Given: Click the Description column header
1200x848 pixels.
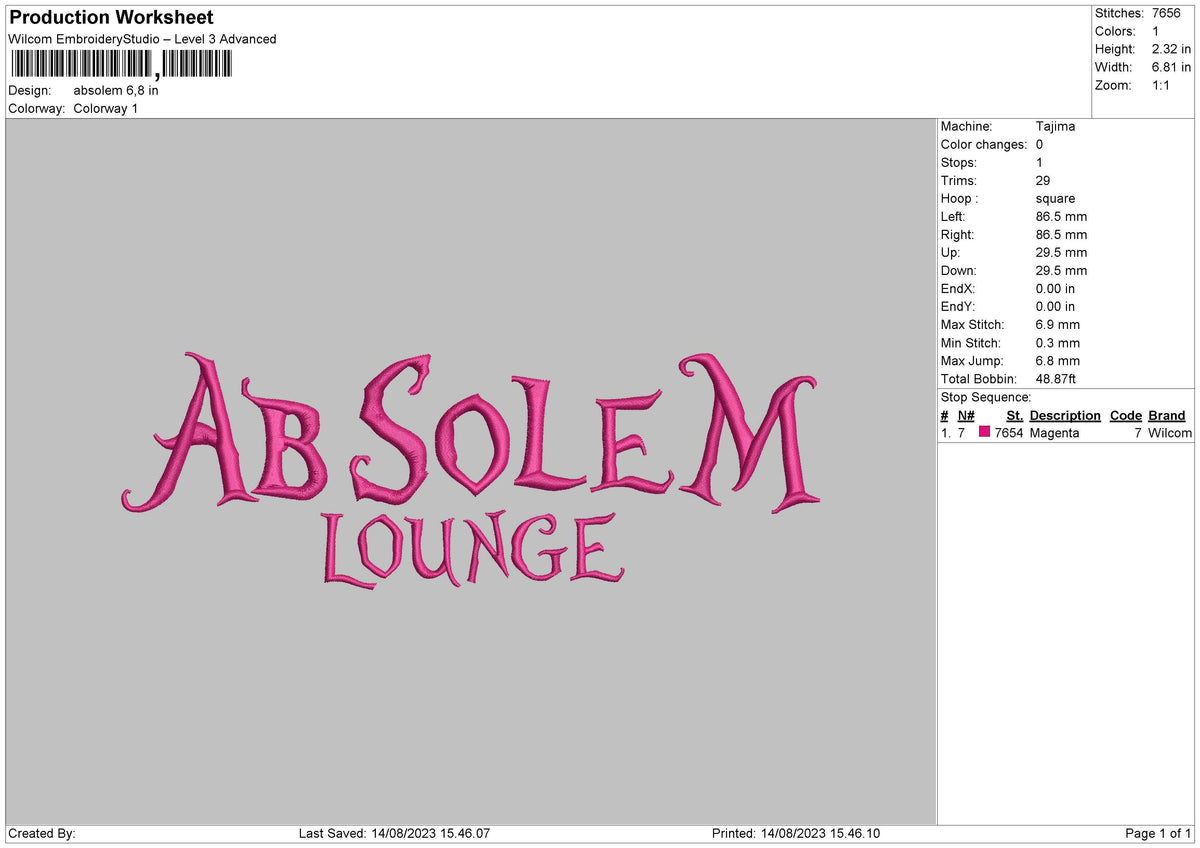Looking at the screenshot, I should (1064, 415).
